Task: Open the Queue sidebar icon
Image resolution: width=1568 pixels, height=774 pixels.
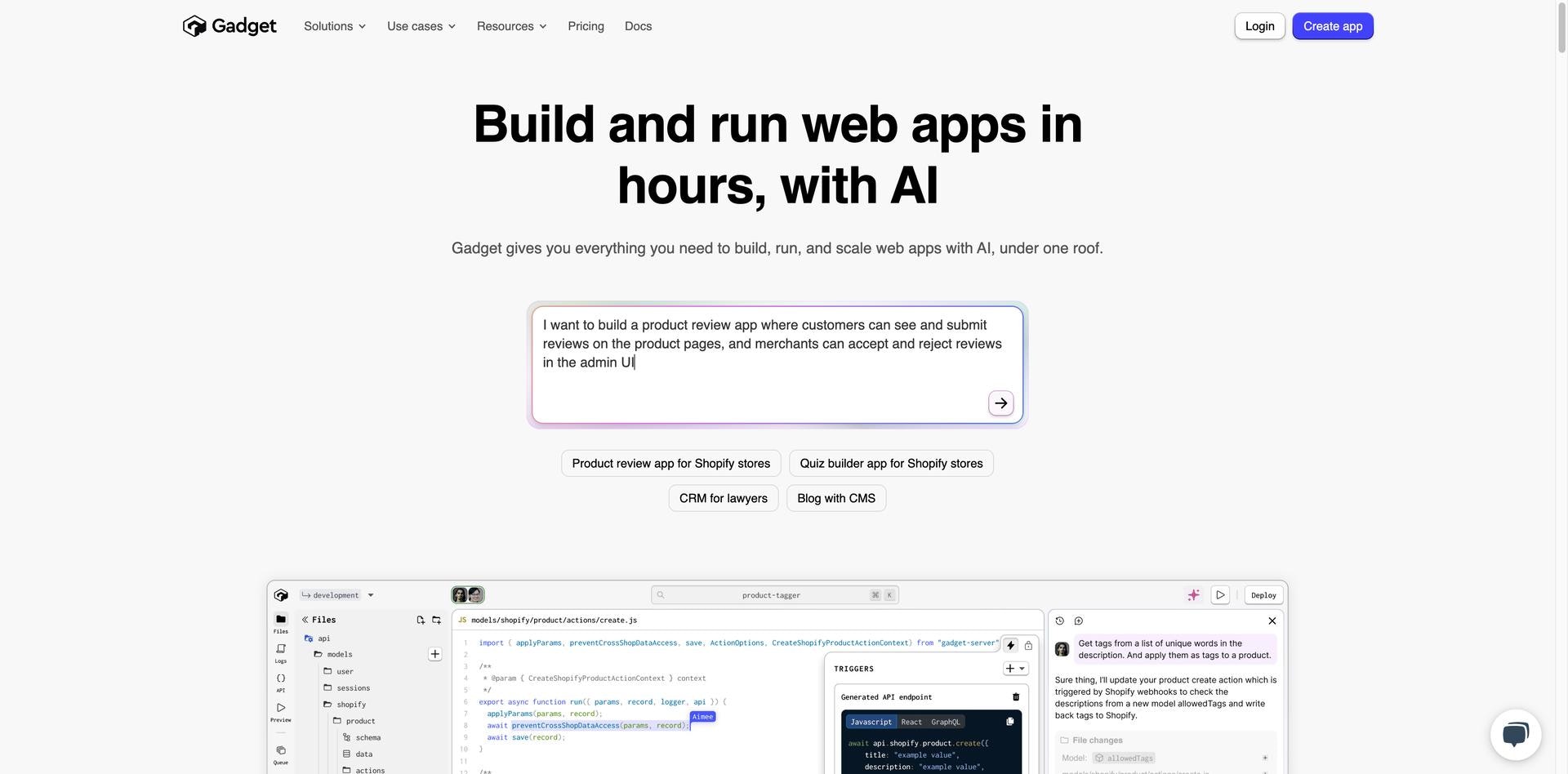Action: pyautogui.click(x=281, y=754)
